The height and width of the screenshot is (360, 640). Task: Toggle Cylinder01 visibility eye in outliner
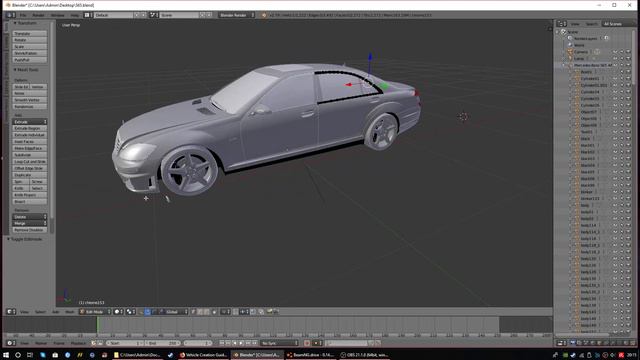615,78
